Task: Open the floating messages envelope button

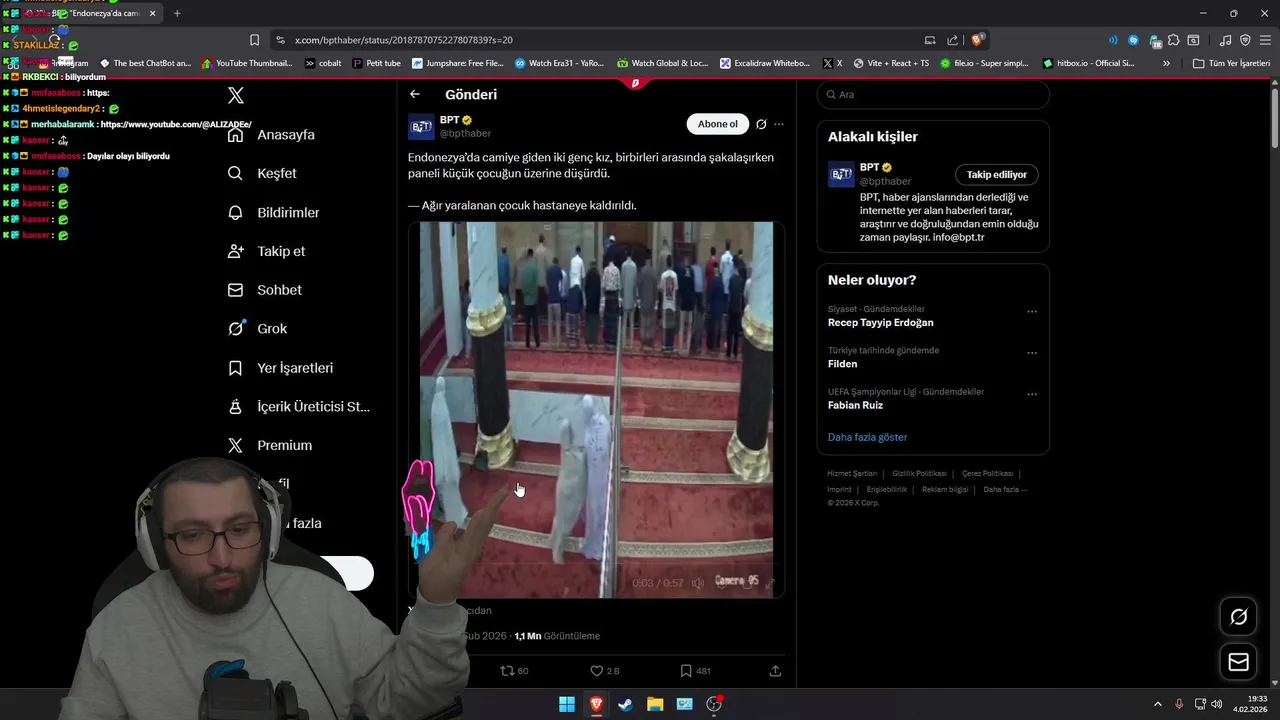Action: [x=1239, y=662]
